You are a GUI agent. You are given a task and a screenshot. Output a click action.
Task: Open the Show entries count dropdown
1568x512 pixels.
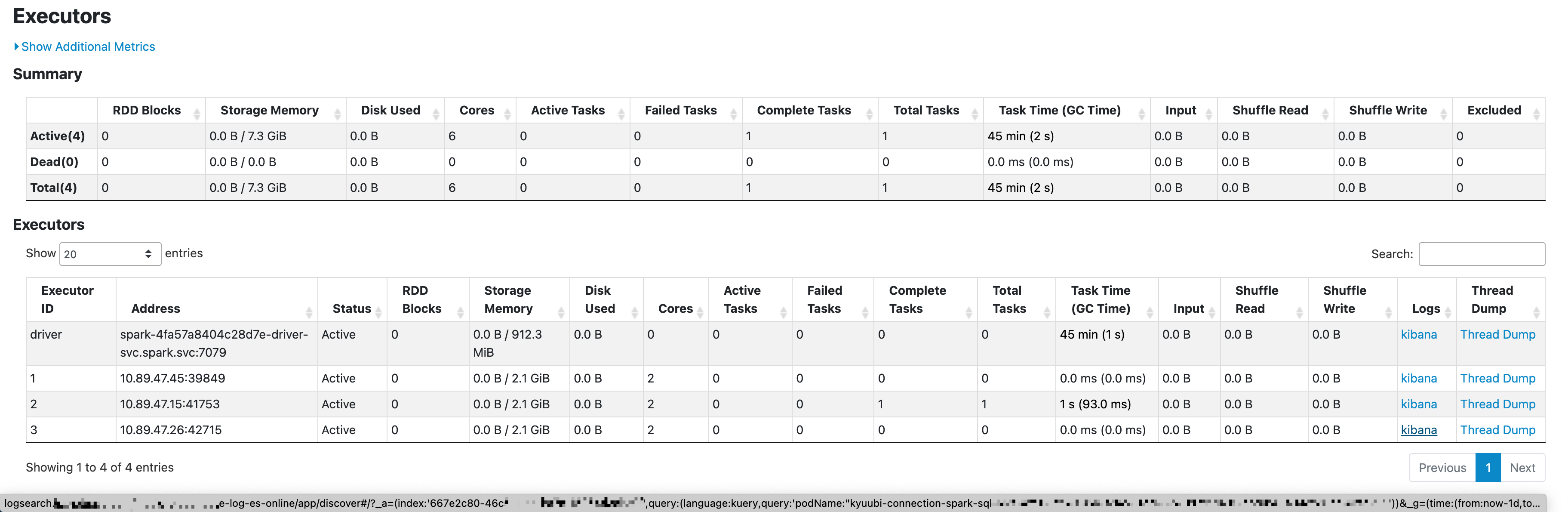(110, 254)
